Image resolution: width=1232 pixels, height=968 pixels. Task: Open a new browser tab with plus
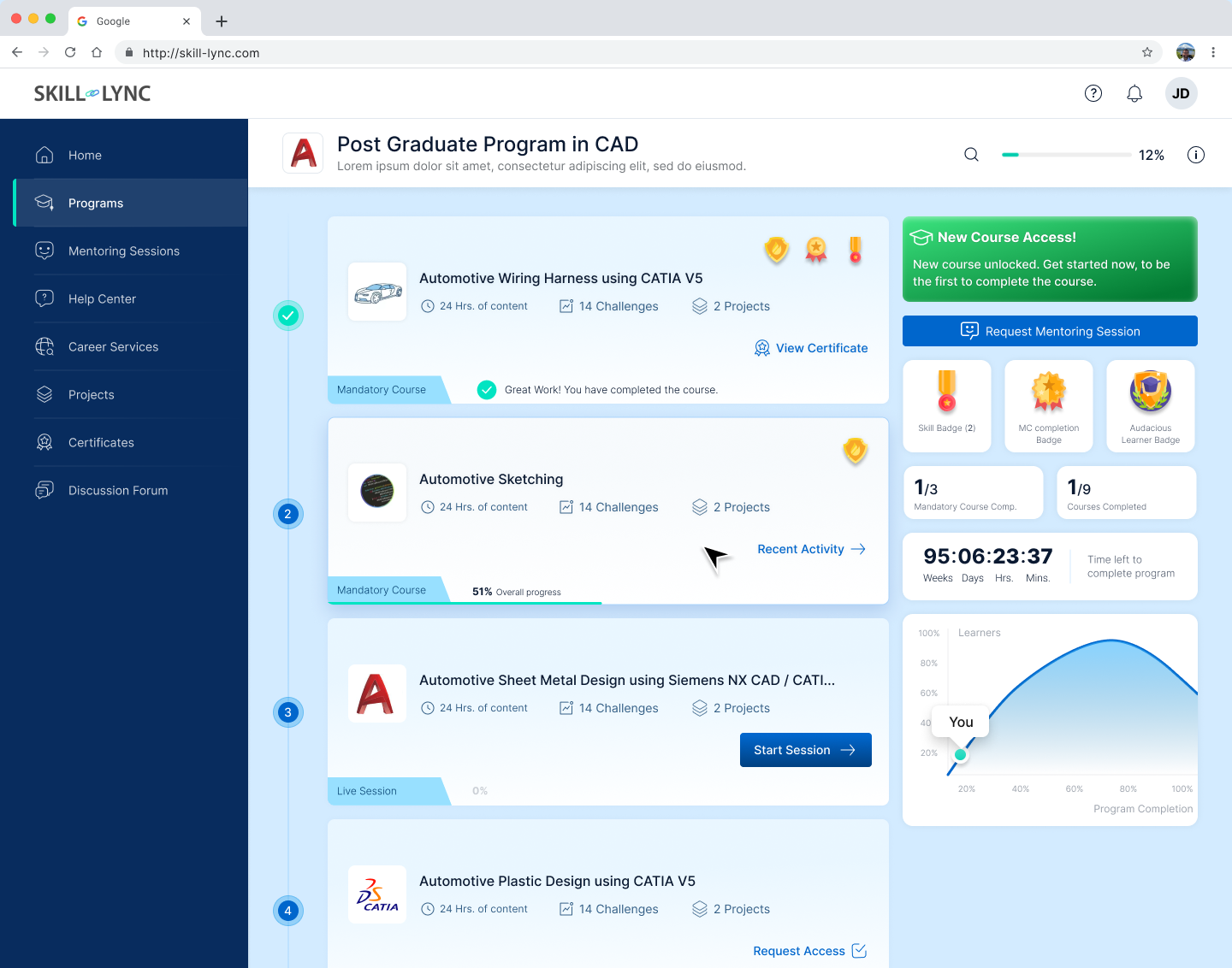click(222, 21)
